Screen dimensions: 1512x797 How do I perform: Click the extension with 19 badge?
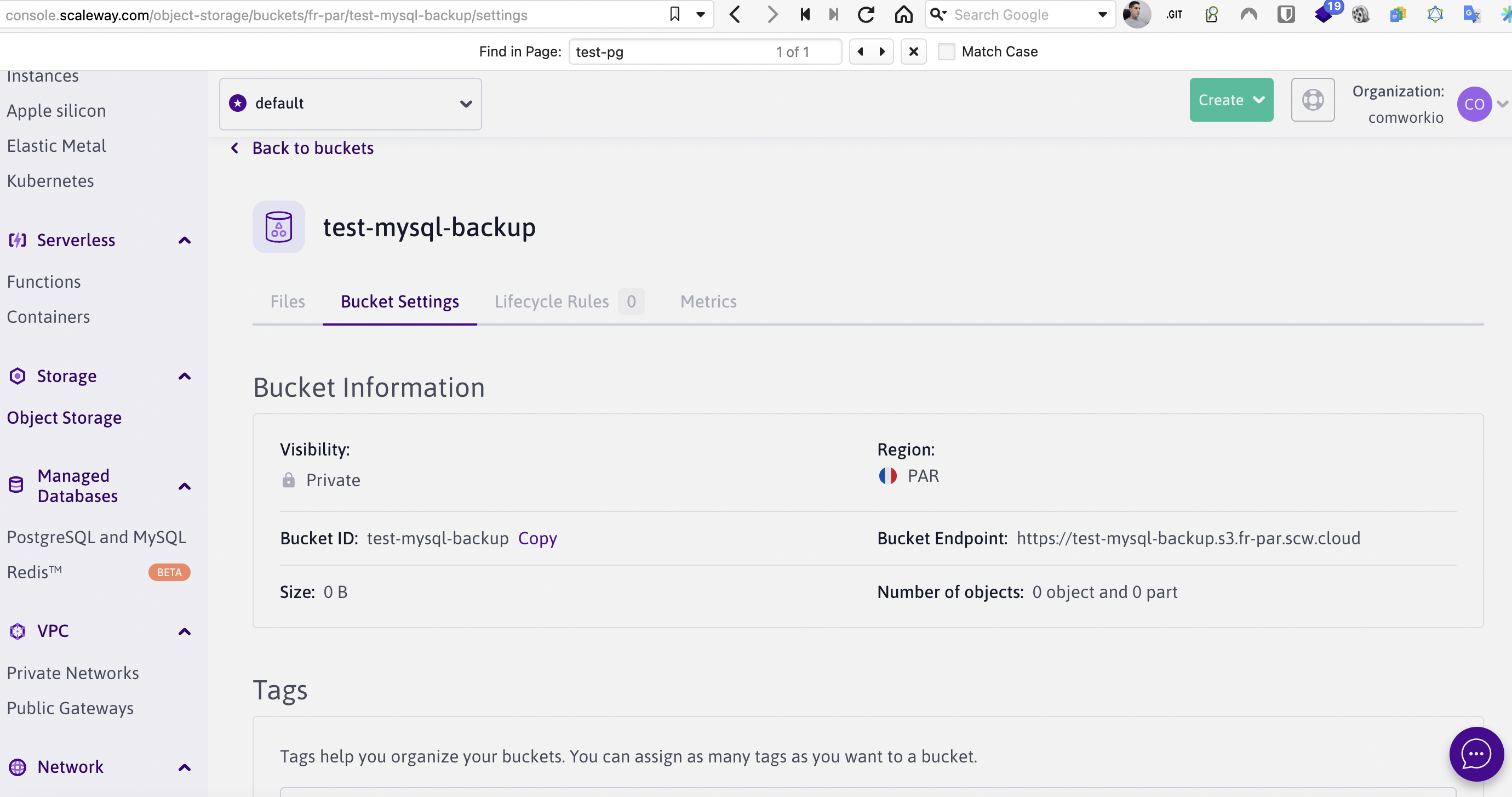coord(1328,13)
